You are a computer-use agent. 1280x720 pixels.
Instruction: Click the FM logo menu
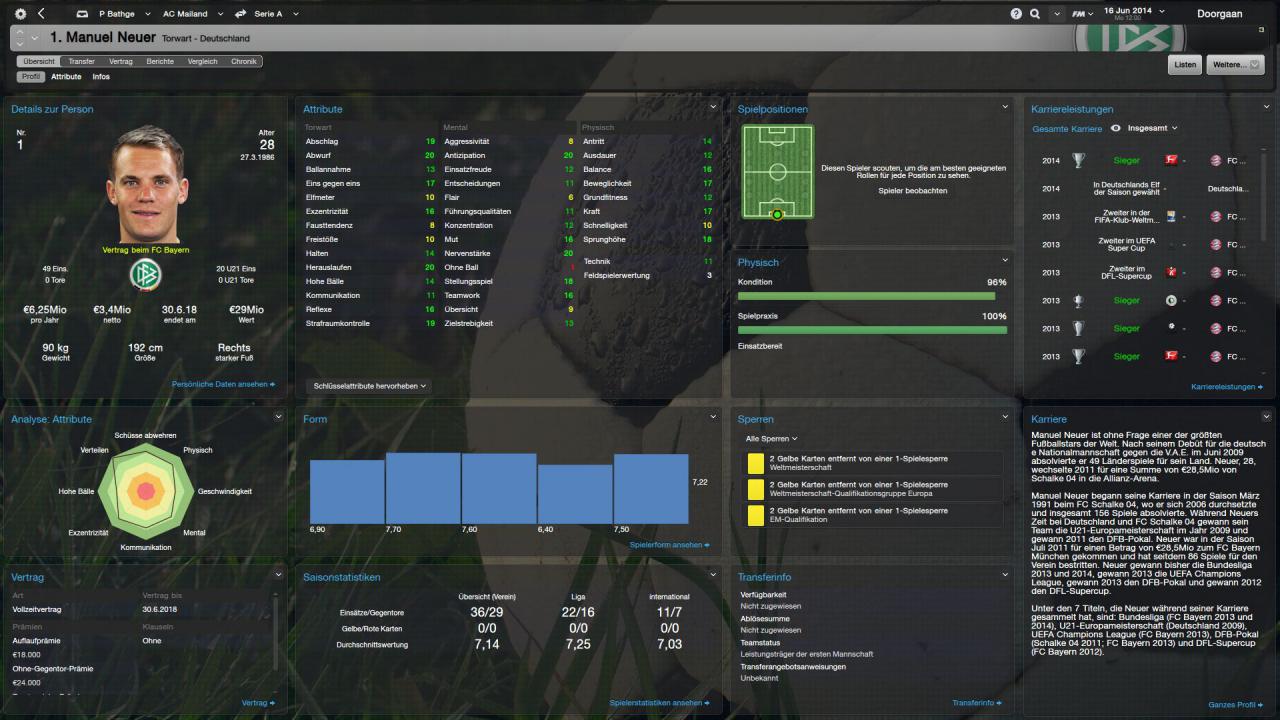coord(1082,14)
